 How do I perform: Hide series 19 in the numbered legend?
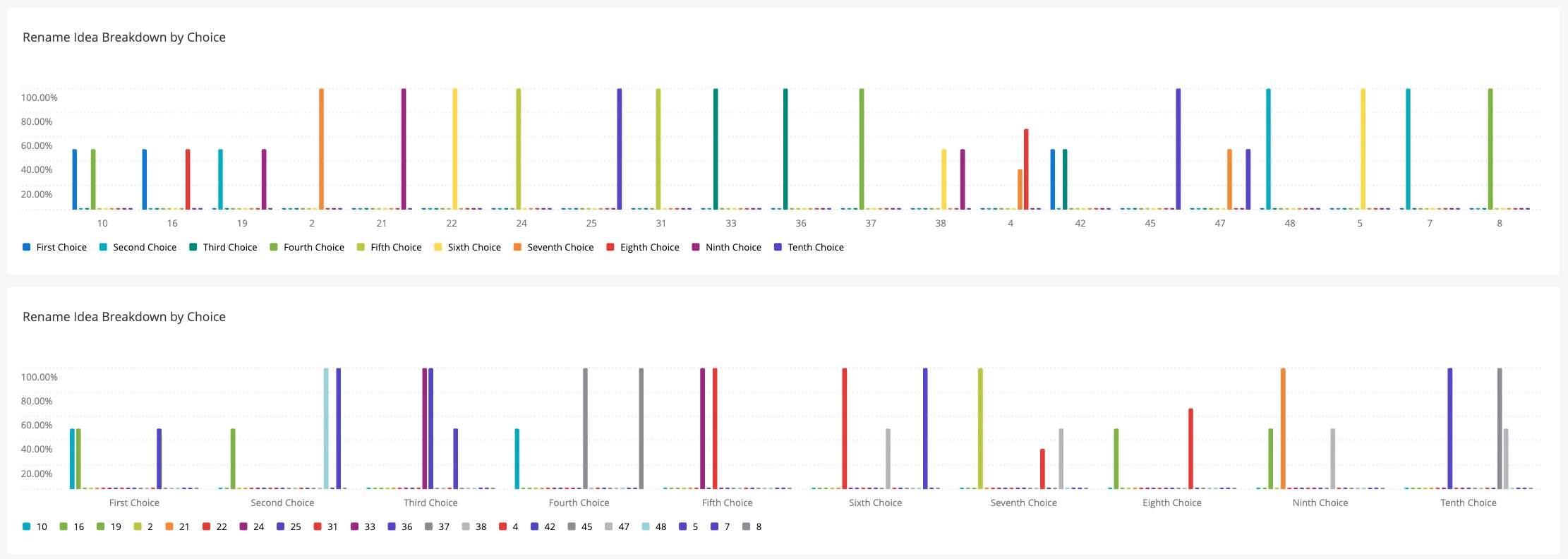109,527
